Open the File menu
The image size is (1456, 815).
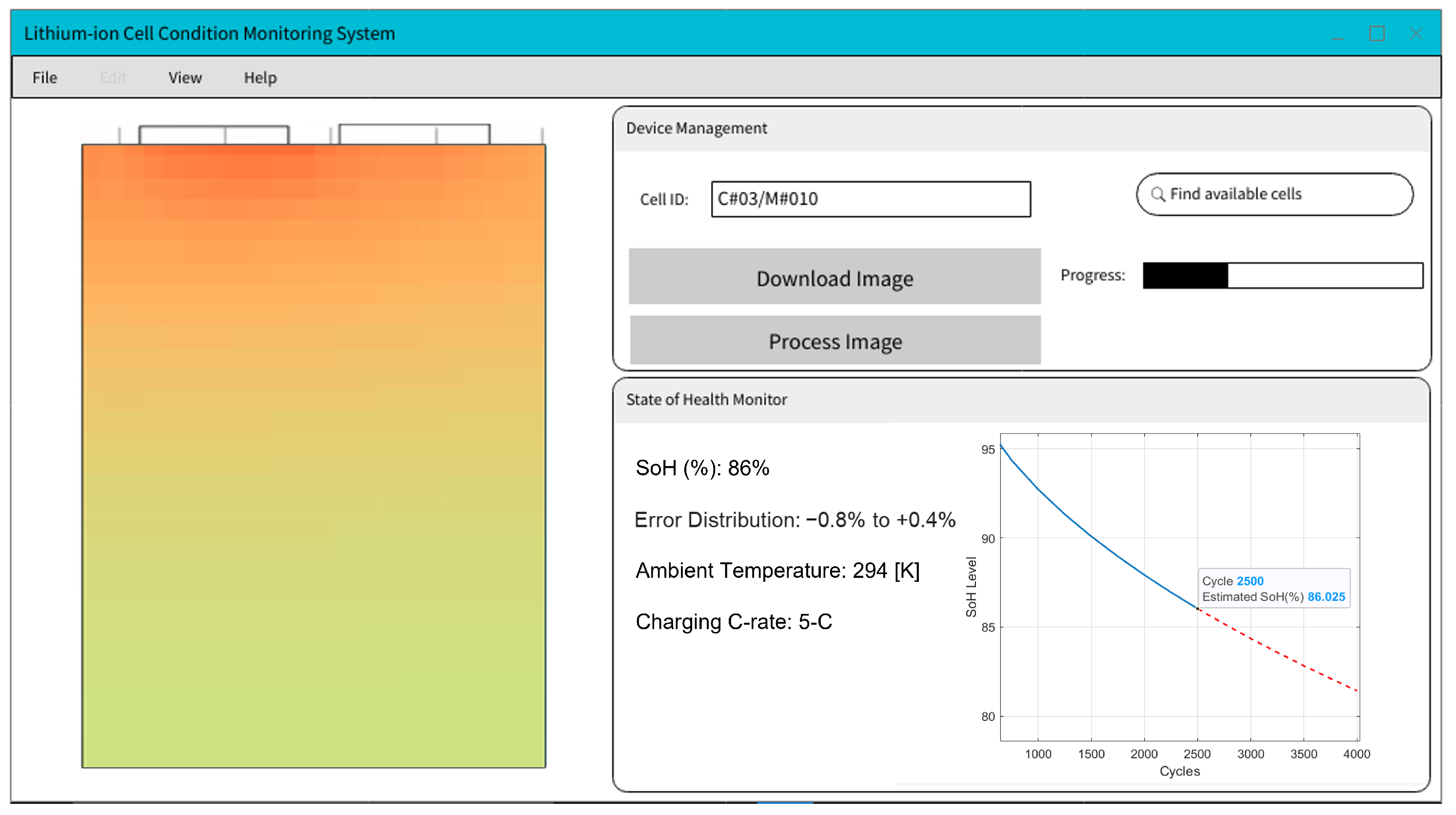[x=45, y=78]
